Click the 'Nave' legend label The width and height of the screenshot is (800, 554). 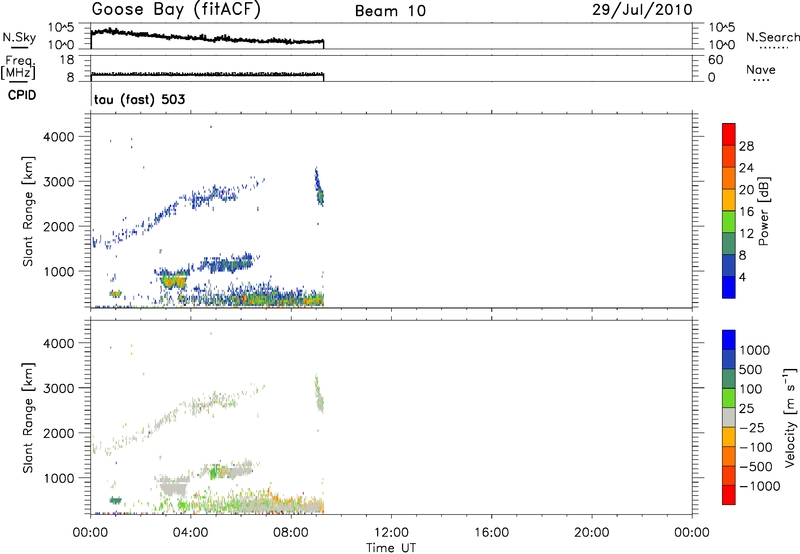[x=761, y=70]
